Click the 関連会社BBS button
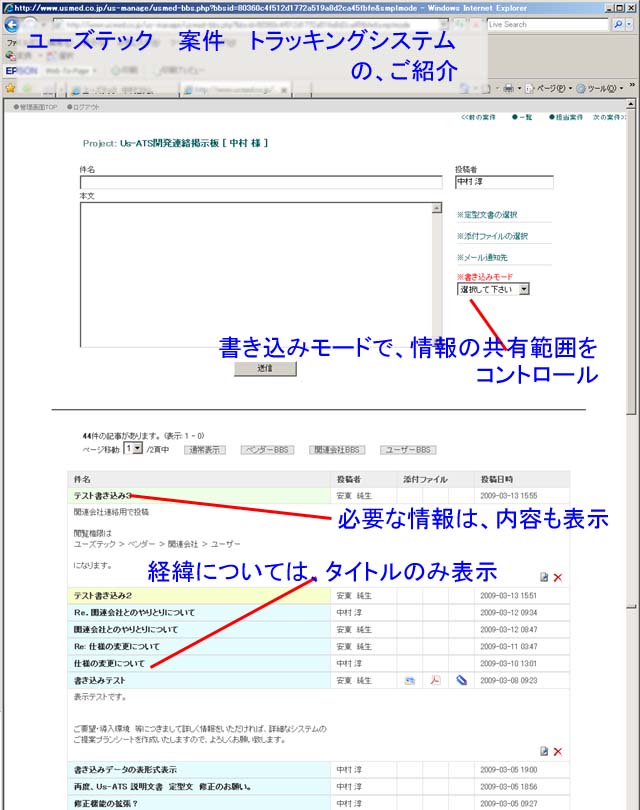The width and height of the screenshot is (640, 810). 337,450
